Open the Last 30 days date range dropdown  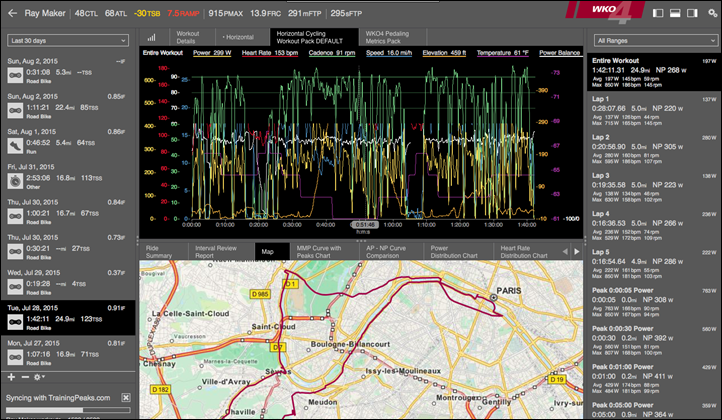[68, 41]
